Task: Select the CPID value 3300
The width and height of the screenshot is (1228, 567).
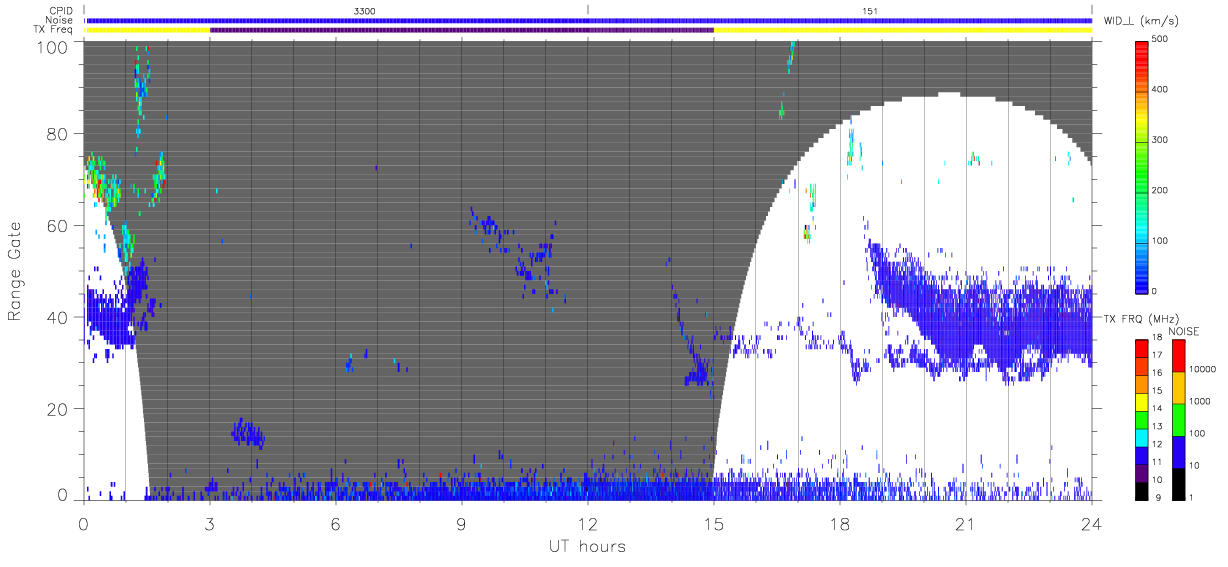Action: [x=366, y=10]
